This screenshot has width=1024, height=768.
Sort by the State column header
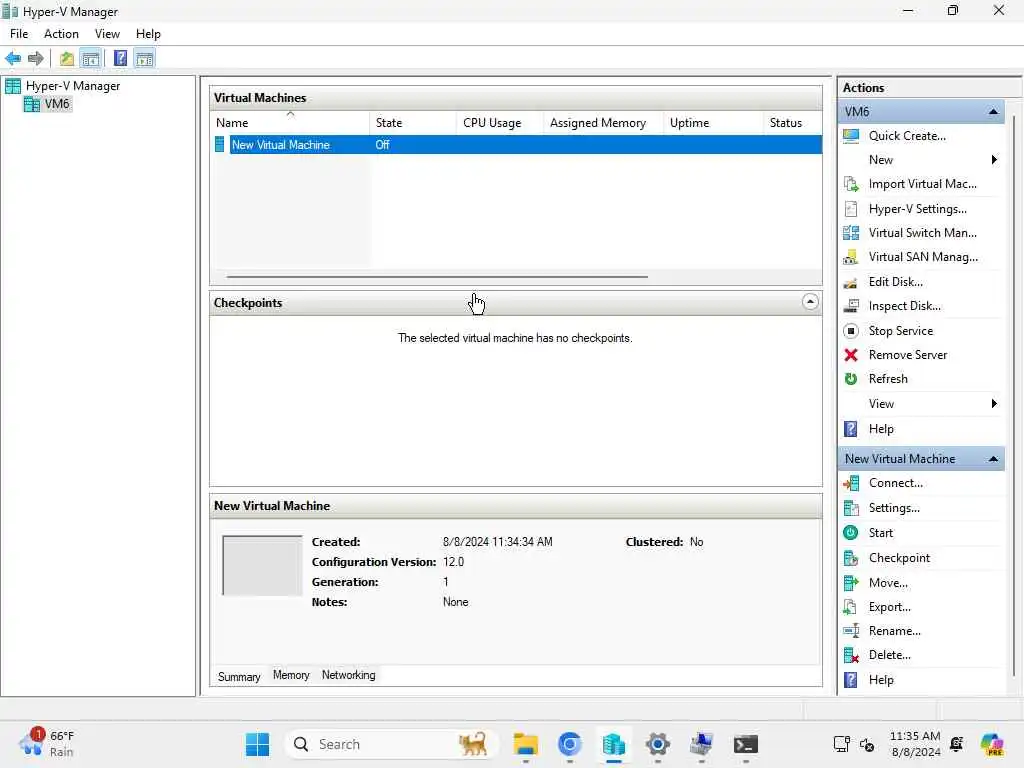click(x=413, y=123)
